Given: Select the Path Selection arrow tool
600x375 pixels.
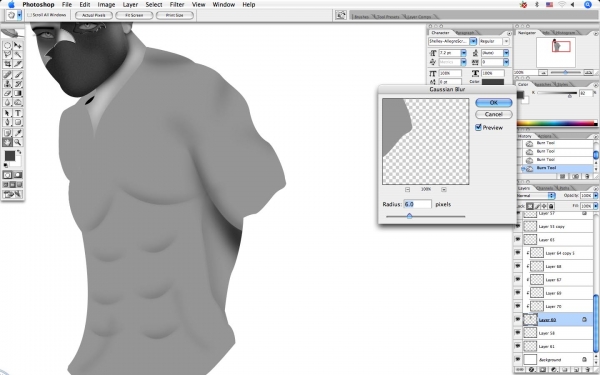Looking at the screenshot, I should [7, 113].
